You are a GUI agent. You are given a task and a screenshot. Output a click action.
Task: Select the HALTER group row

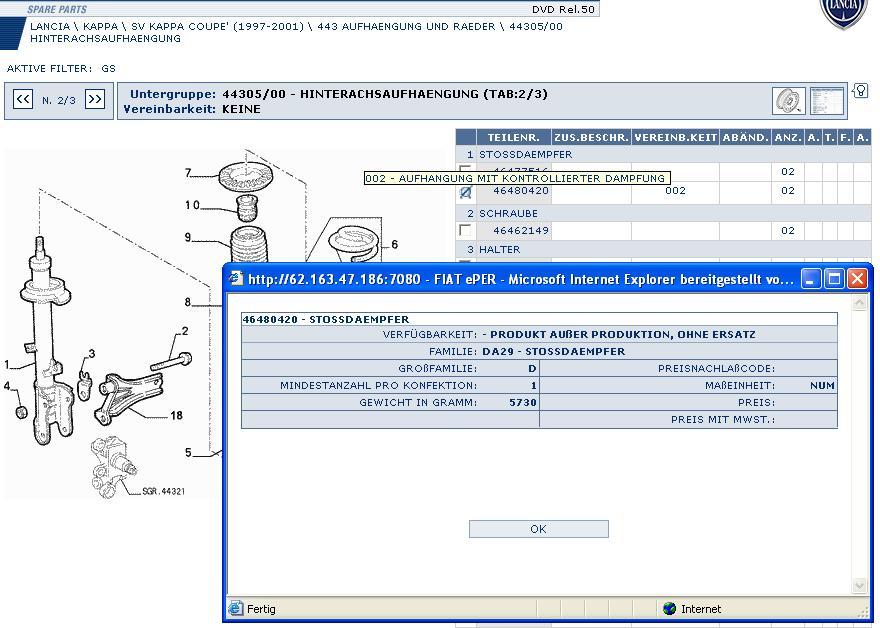pyautogui.click(x=663, y=249)
